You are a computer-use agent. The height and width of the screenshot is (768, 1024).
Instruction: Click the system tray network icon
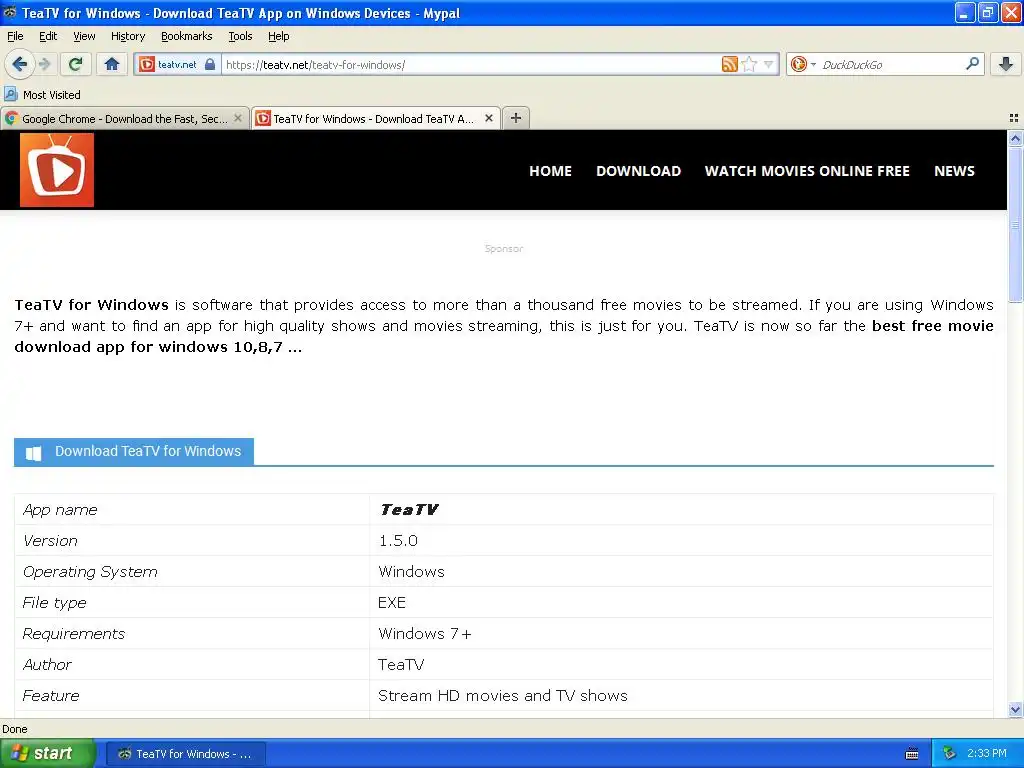(x=948, y=754)
